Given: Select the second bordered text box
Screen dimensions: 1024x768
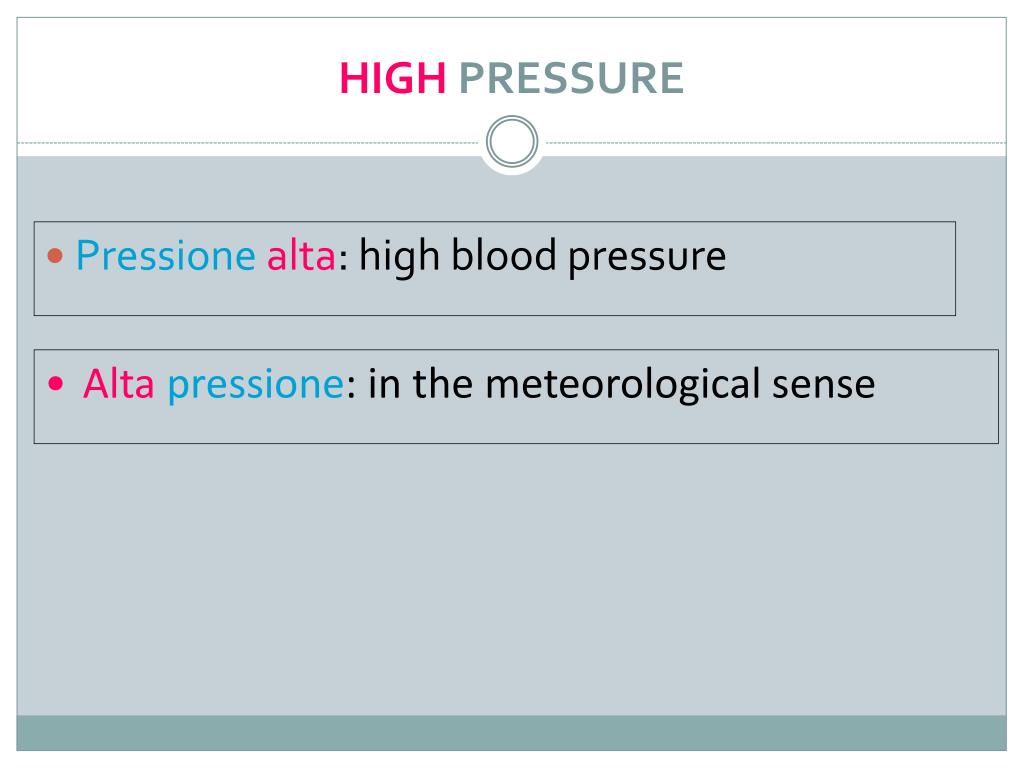Looking at the screenshot, I should pyautogui.click(x=516, y=396).
